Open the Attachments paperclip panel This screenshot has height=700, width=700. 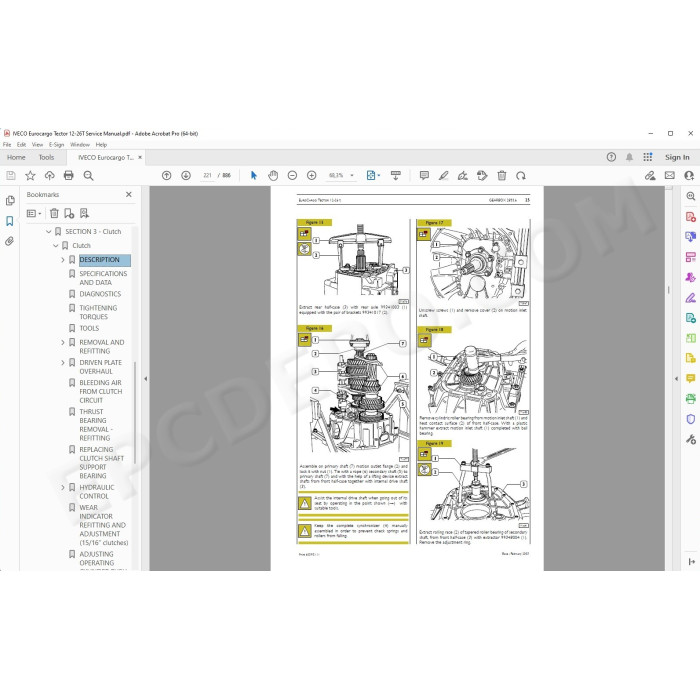[10, 242]
